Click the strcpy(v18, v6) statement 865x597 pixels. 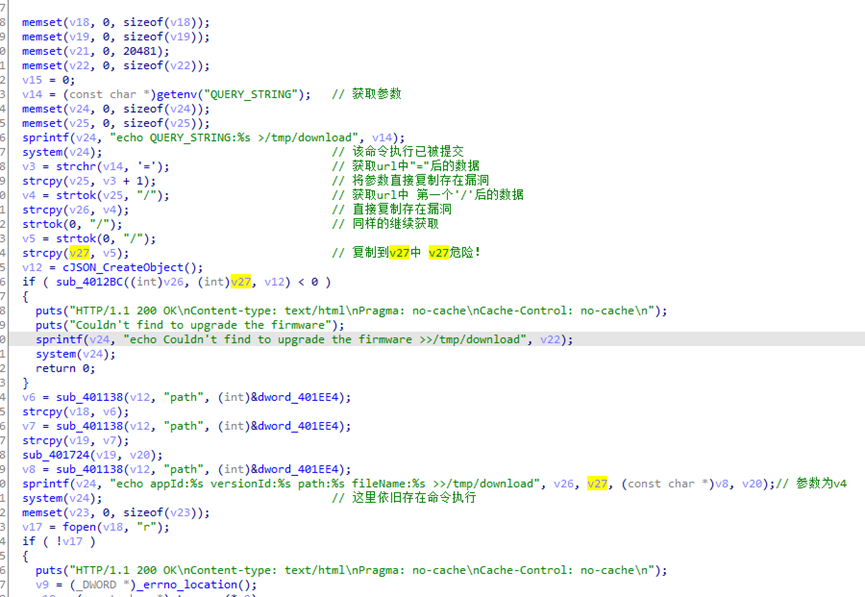point(76,412)
